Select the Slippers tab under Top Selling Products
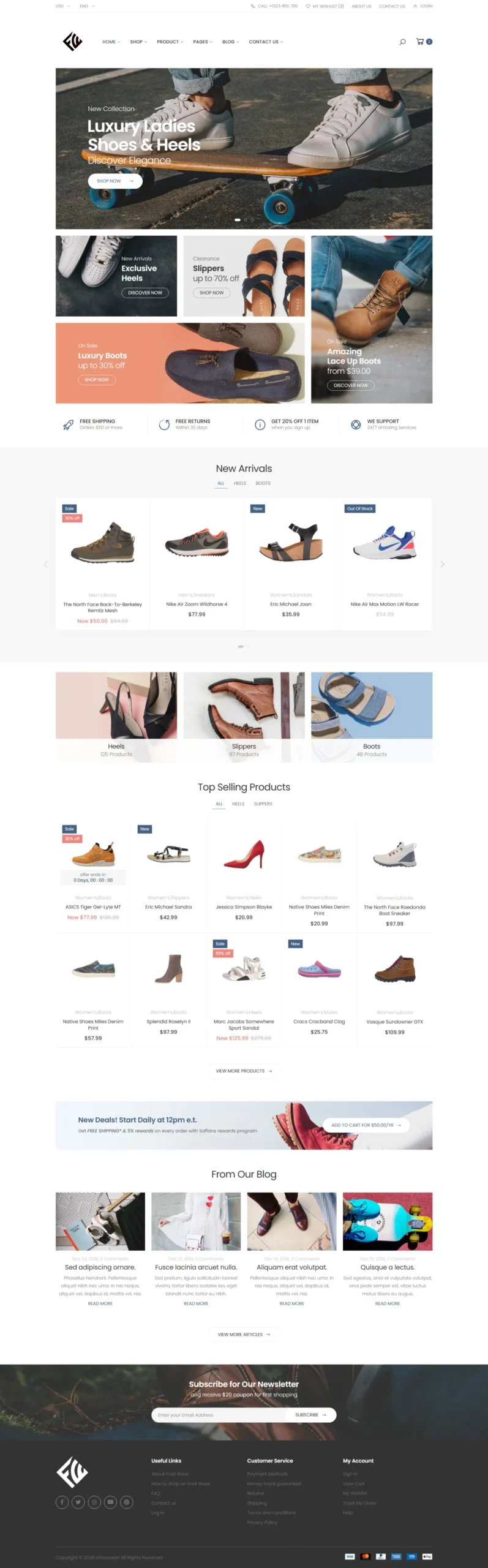 tap(263, 804)
